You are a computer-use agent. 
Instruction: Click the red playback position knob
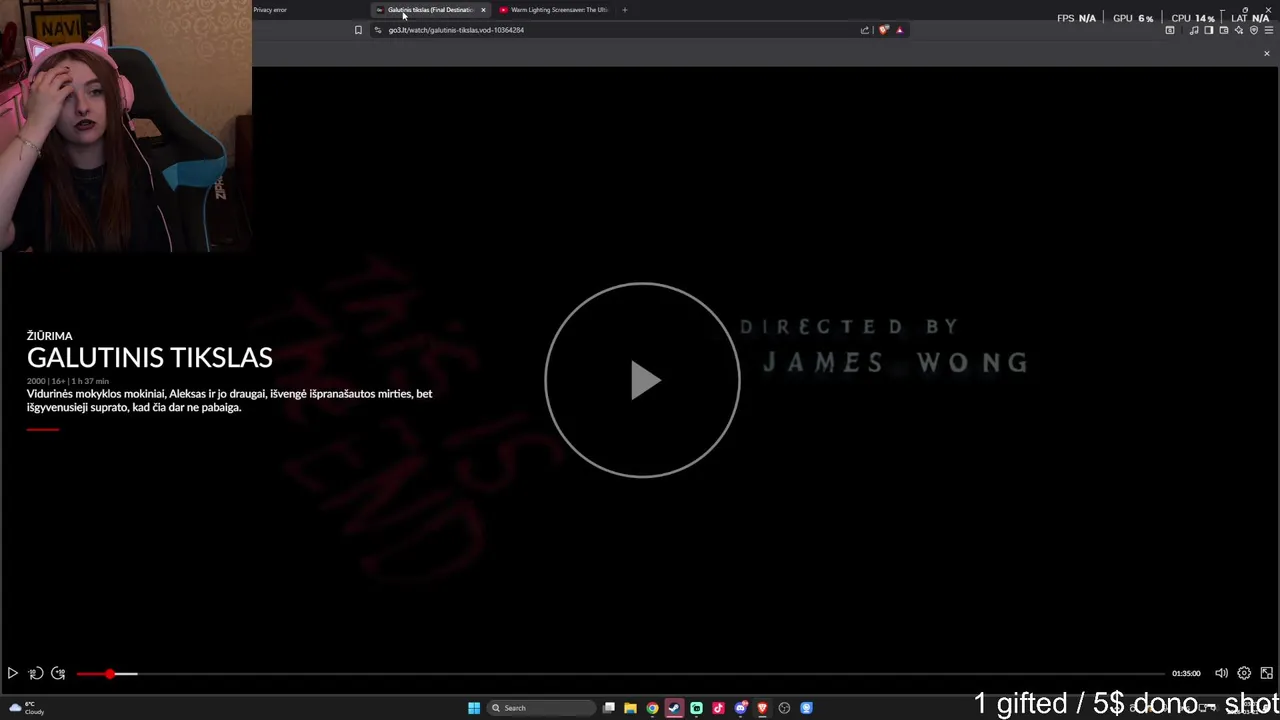click(x=110, y=674)
